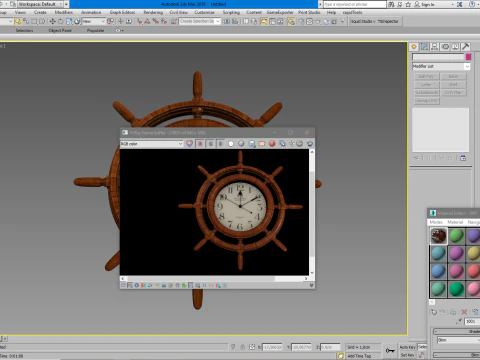480x360 pixels.
Task: Toggle Set Key animation mode
Action: coord(407,355)
